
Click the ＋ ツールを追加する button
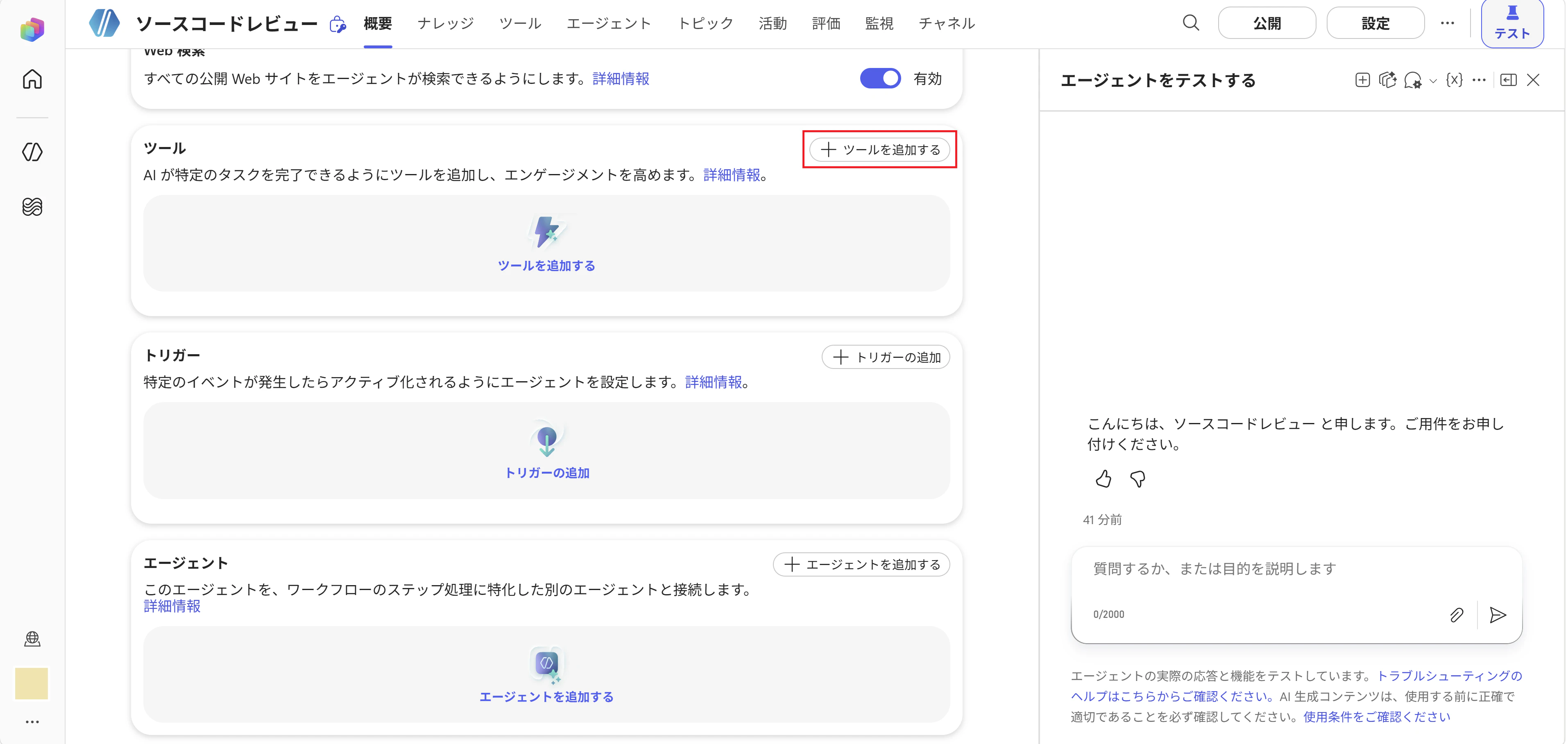click(x=879, y=149)
